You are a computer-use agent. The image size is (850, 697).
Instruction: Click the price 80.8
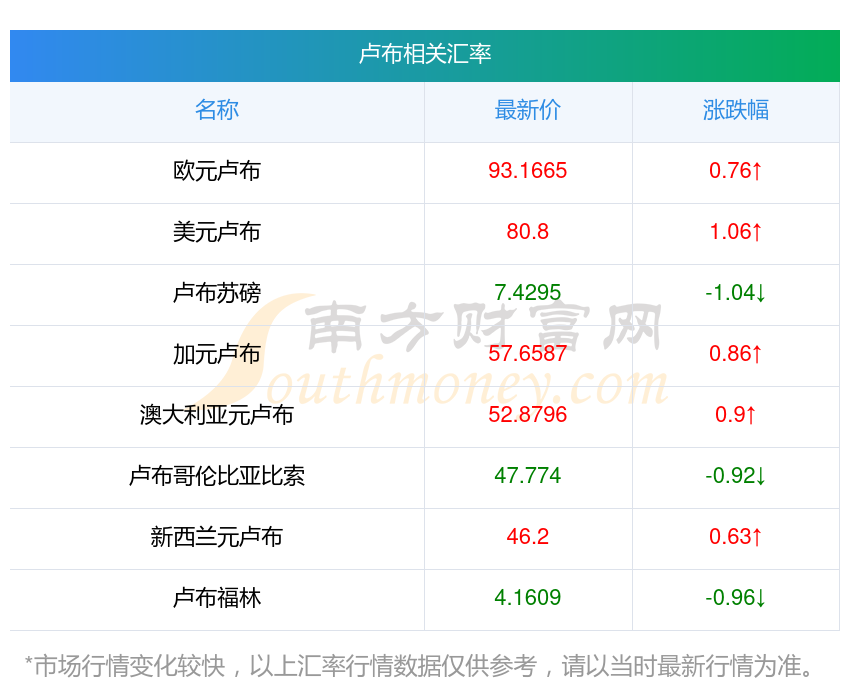pyautogui.click(x=527, y=232)
